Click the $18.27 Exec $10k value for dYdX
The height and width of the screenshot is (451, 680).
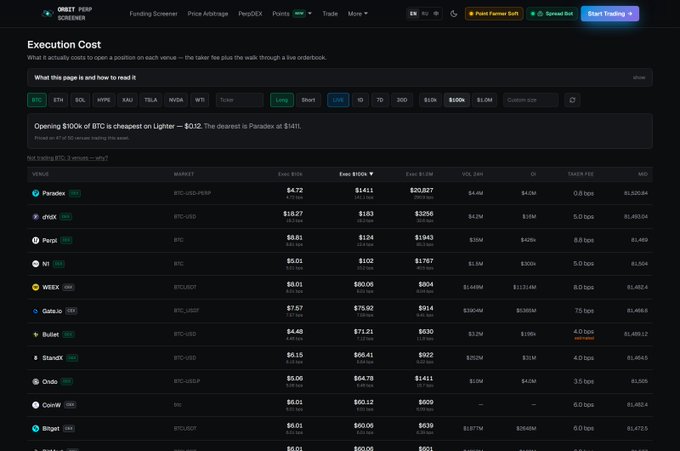pos(293,213)
